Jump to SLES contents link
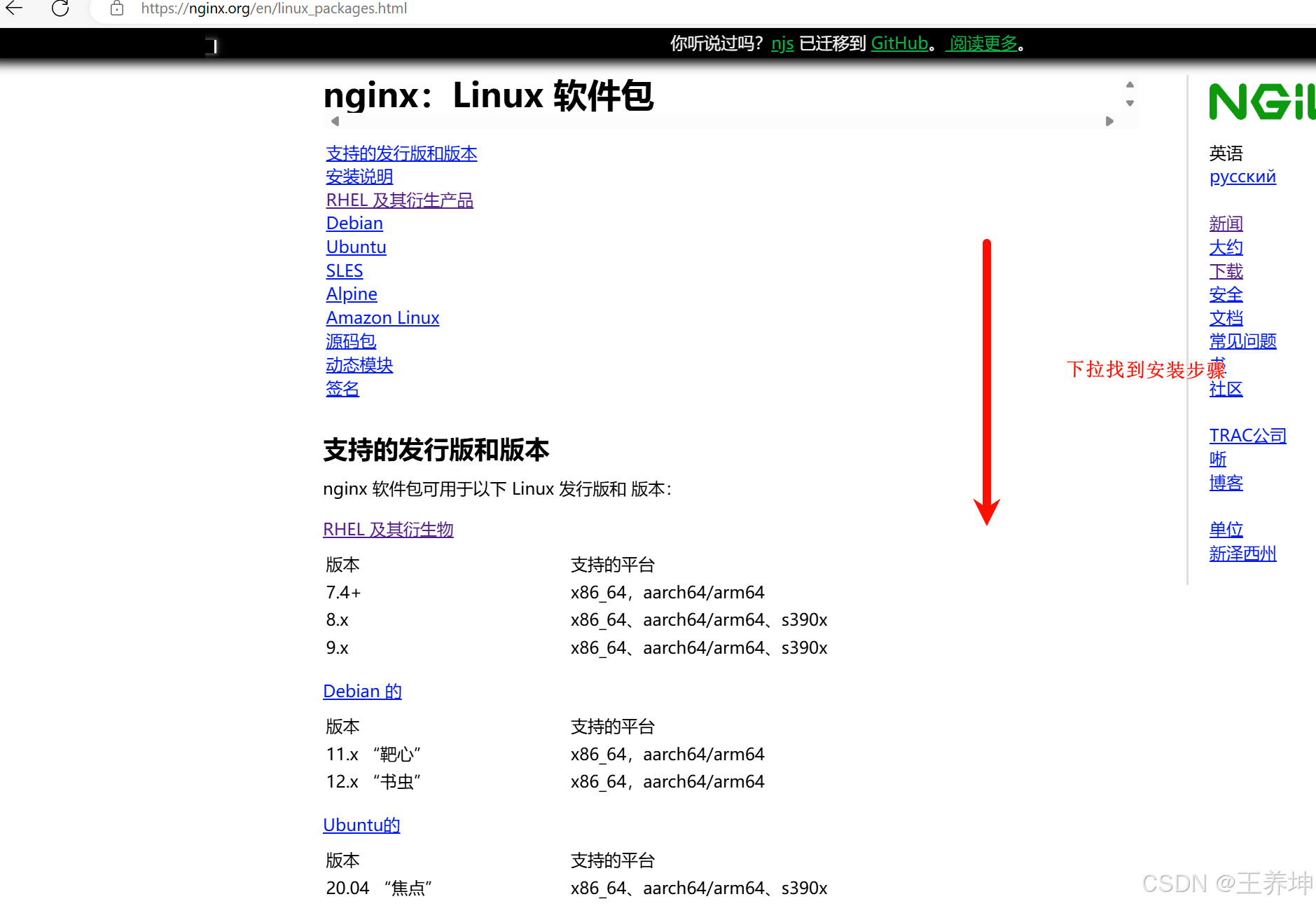This screenshot has height=906, width=1316. point(344,270)
